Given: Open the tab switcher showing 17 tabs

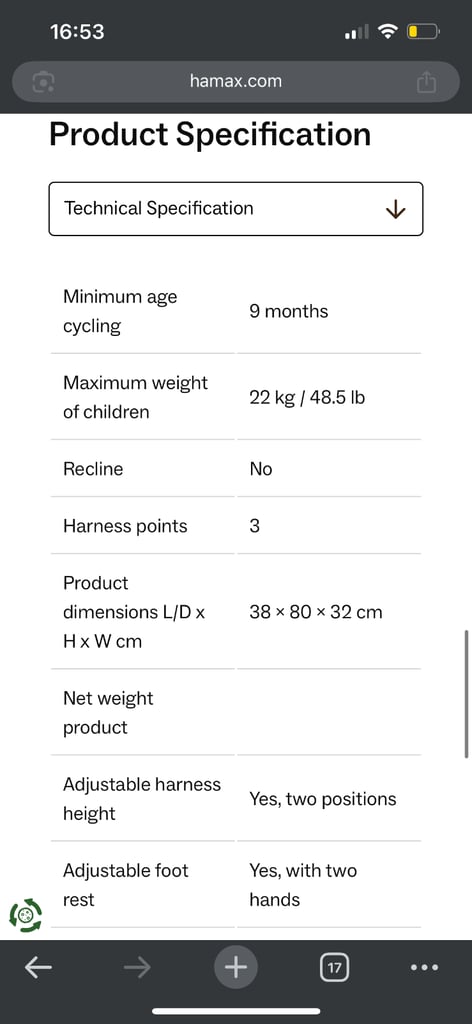Looking at the screenshot, I should pos(334,968).
